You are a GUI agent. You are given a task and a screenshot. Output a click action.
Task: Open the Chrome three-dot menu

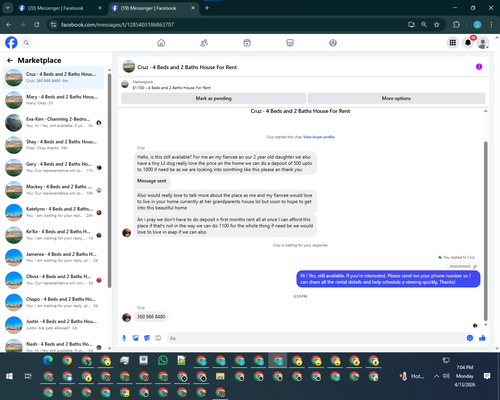[x=491, y=25]
